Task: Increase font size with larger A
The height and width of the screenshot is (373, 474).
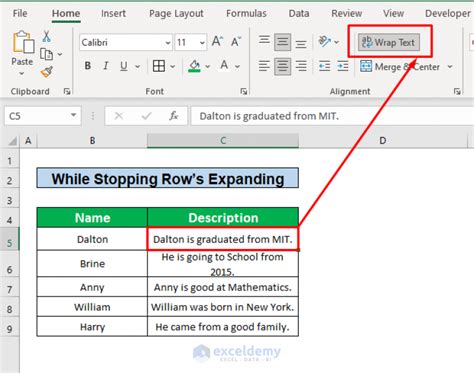Action: pyautogui.click(x=217, y=42)
